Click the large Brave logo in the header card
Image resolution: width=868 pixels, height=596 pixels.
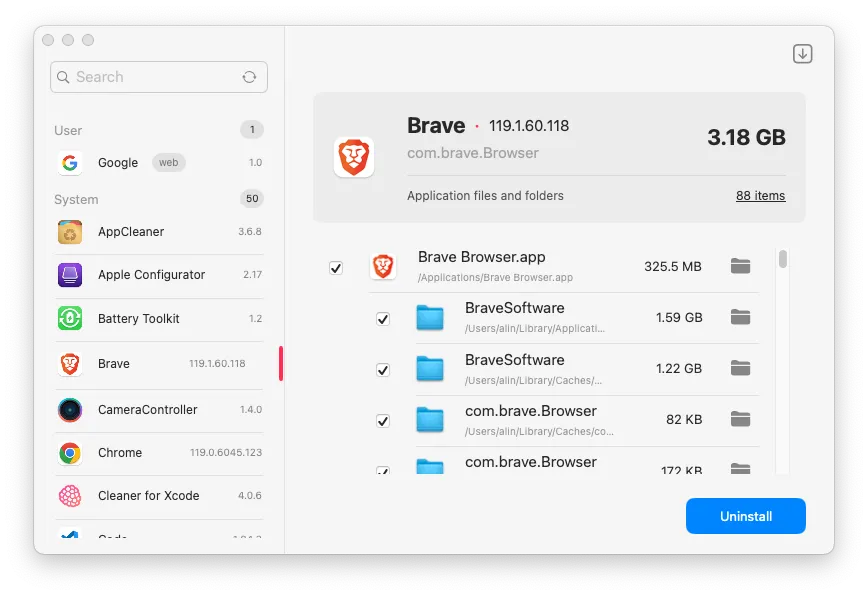[354, 157]
